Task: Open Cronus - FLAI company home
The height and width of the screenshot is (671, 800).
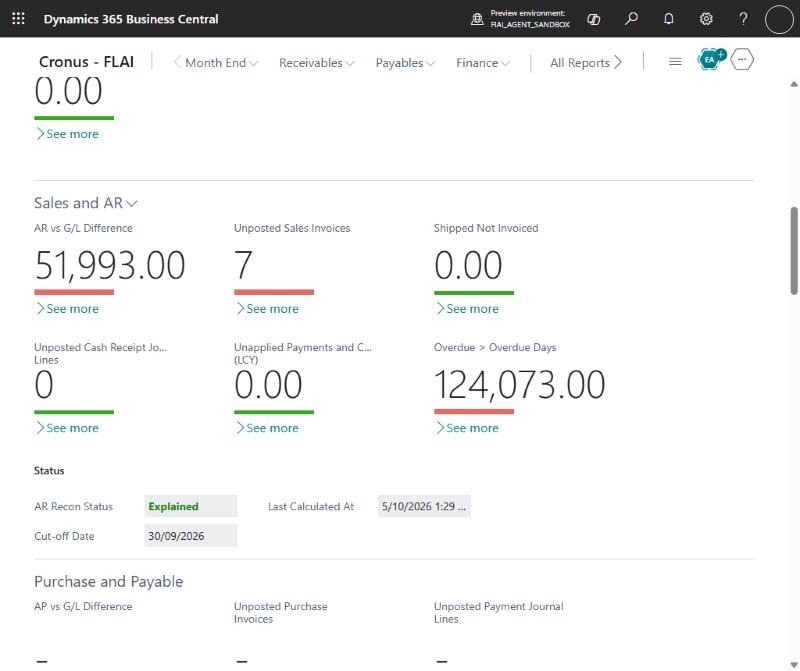Action: (86, 62)
